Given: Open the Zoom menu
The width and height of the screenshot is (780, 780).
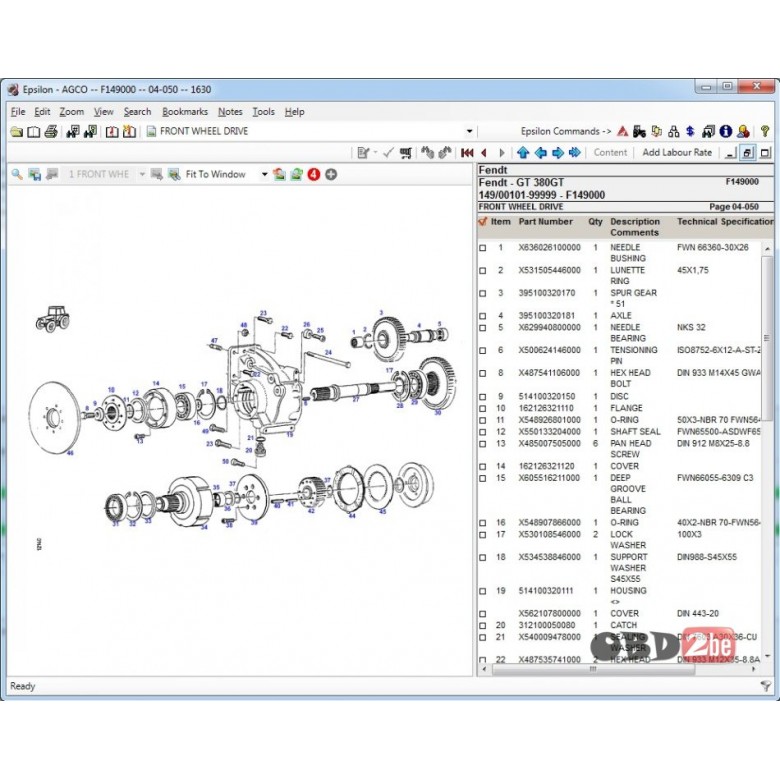Looking at the screenshot, I should point(72,112).
